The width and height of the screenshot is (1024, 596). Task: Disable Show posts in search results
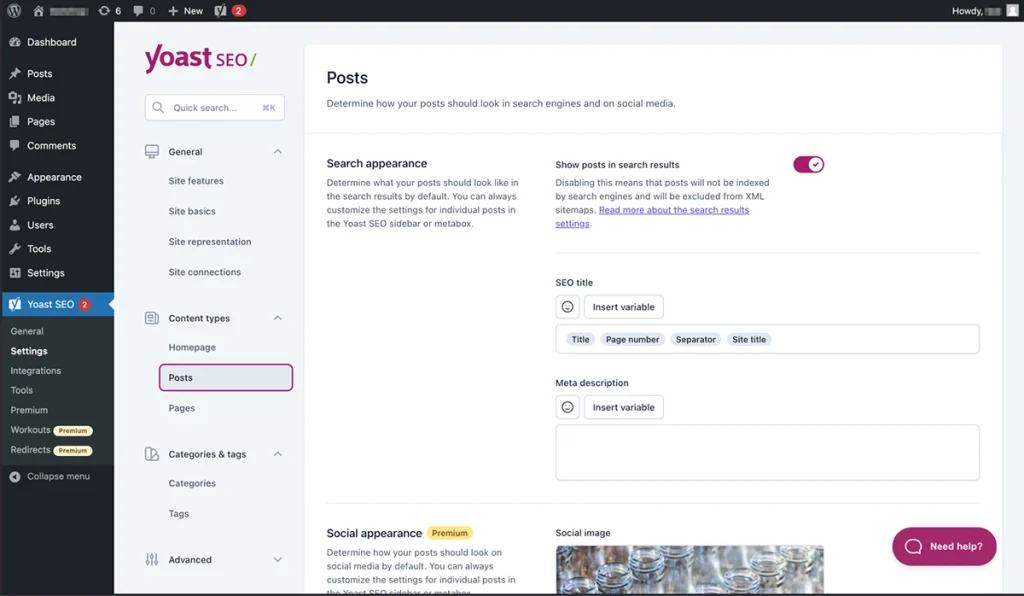coord(808,163)
